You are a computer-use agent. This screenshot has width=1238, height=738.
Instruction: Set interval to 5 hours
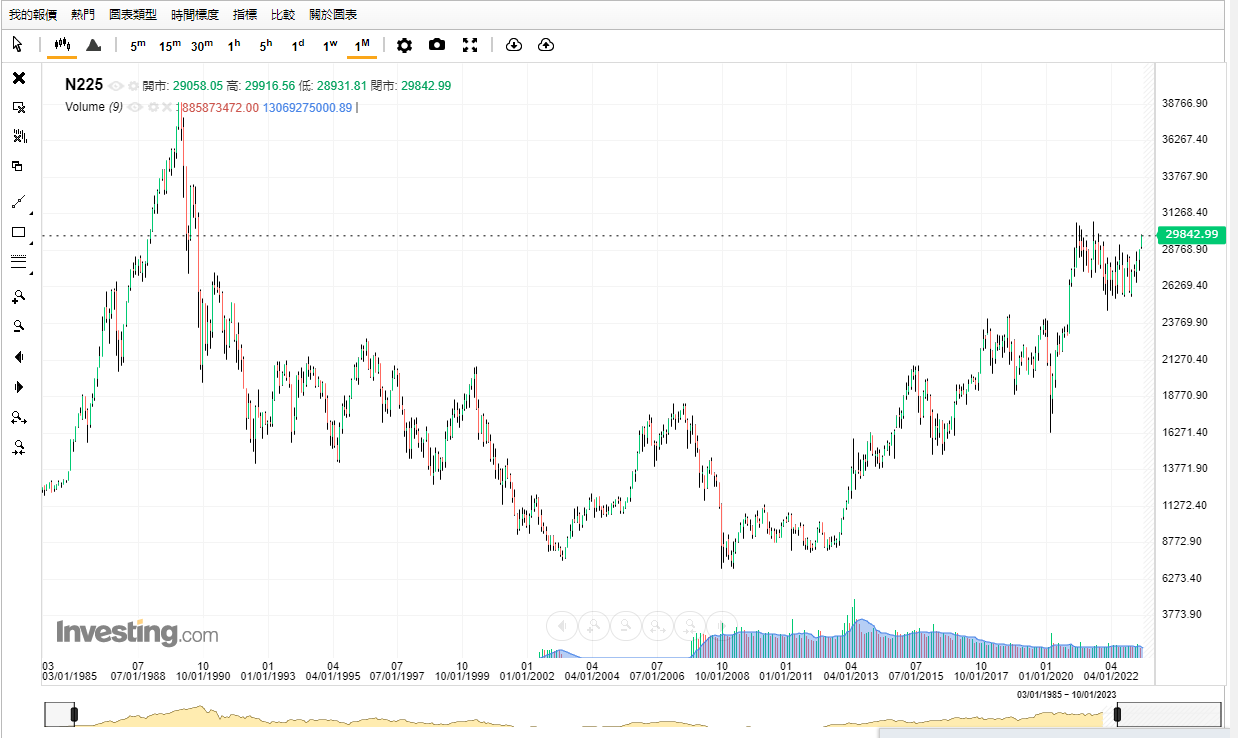(x=266, y=45)
